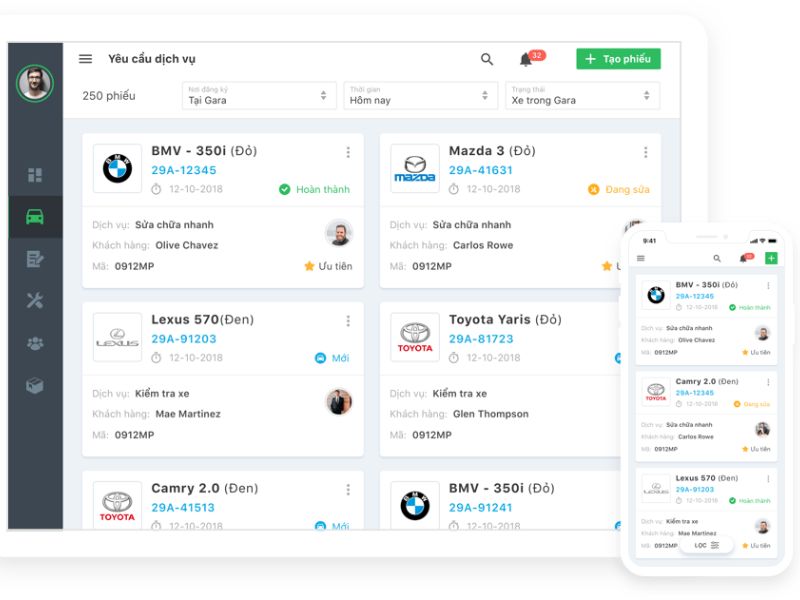Open notifications bell with 32 badge

coord(526,59)
